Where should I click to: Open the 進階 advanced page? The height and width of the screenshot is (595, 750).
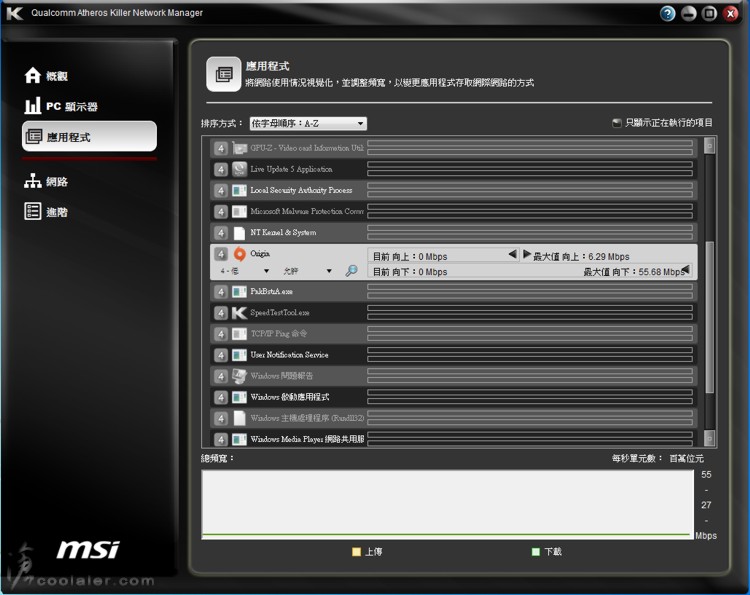pos(46,211)
